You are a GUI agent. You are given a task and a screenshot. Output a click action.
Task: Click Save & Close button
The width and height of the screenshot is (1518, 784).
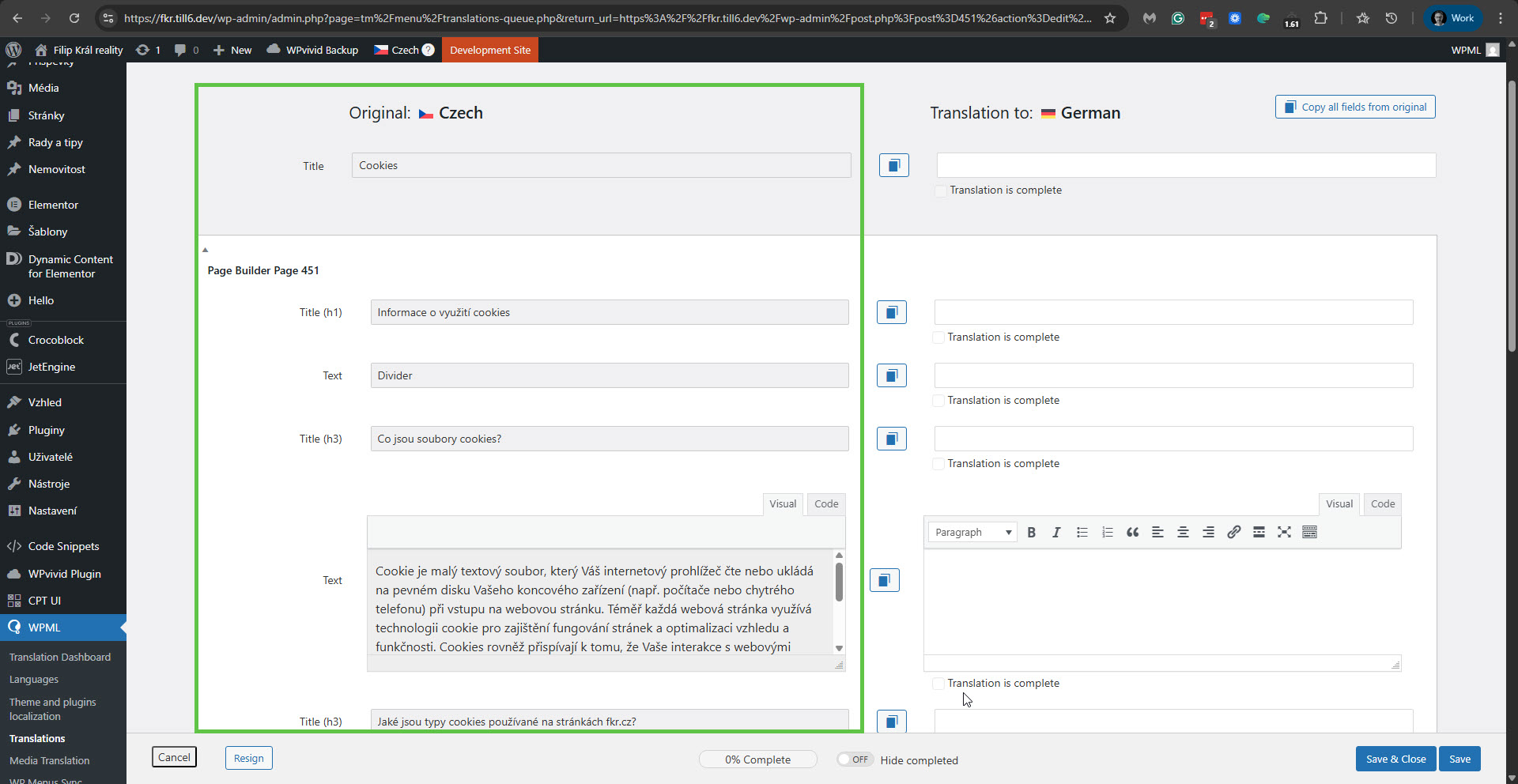pyautogui.click(x=1395, y=759)
